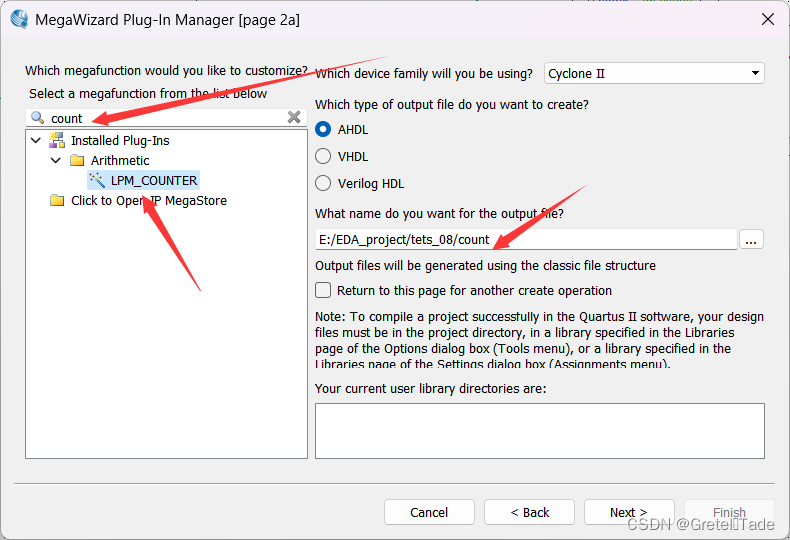Image resolution: width=790 pixels, height=540 pixels.
Task: Proceed with the Next button
Action: pyautogui.click(x=629, y=512)
